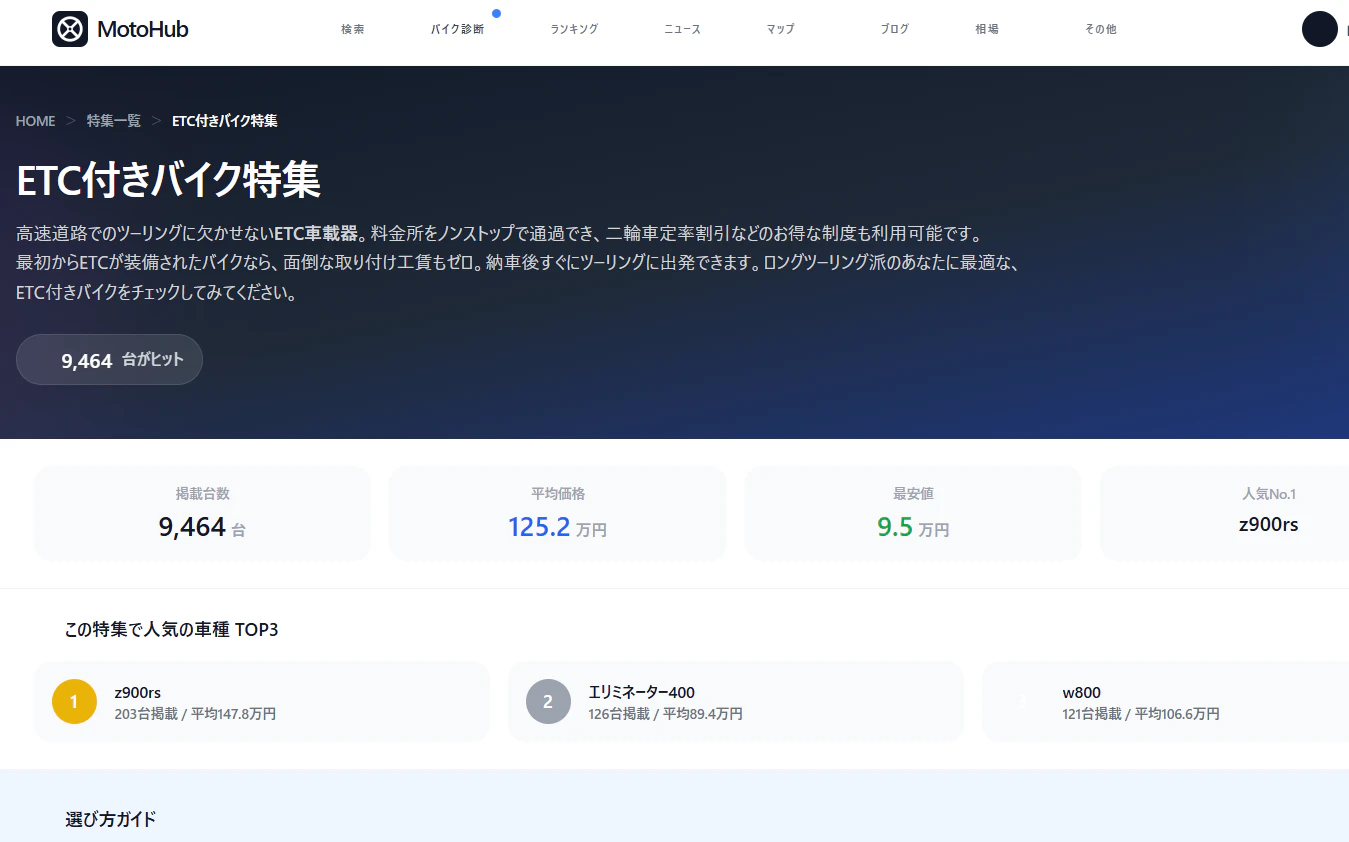Click the 人気No.1 stat label

1269,494
